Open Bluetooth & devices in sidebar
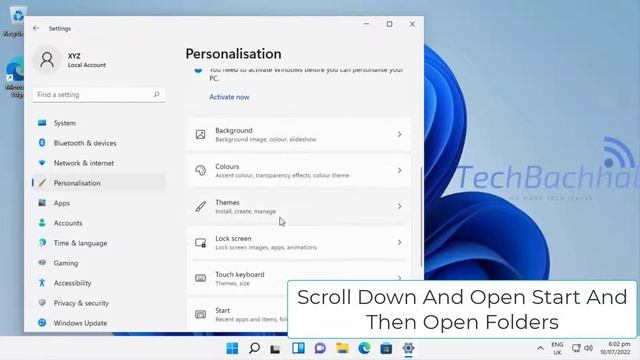Viewport: 640px width, 360px height. tap(99, 143)
